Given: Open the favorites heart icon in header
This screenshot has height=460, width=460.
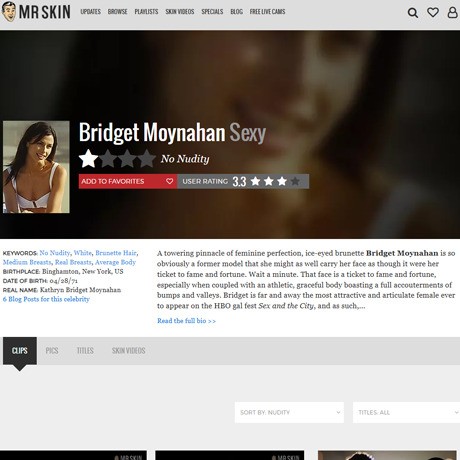Looking at the screenshot, I should click(433, 12).
